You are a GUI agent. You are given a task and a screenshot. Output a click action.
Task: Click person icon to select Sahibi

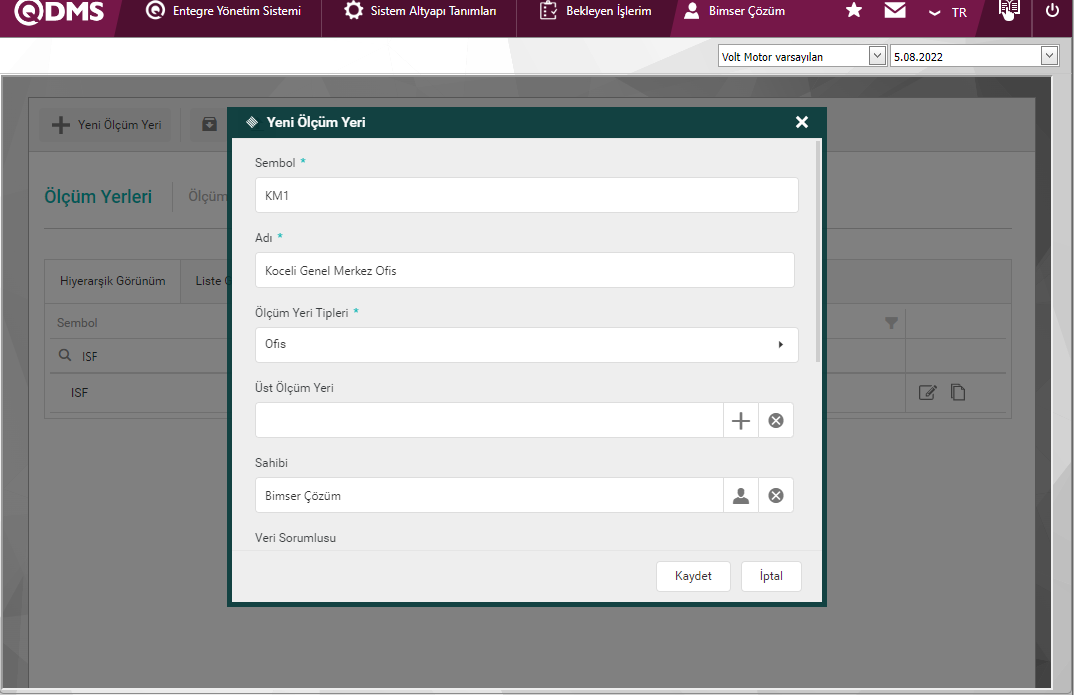point(740,496)
